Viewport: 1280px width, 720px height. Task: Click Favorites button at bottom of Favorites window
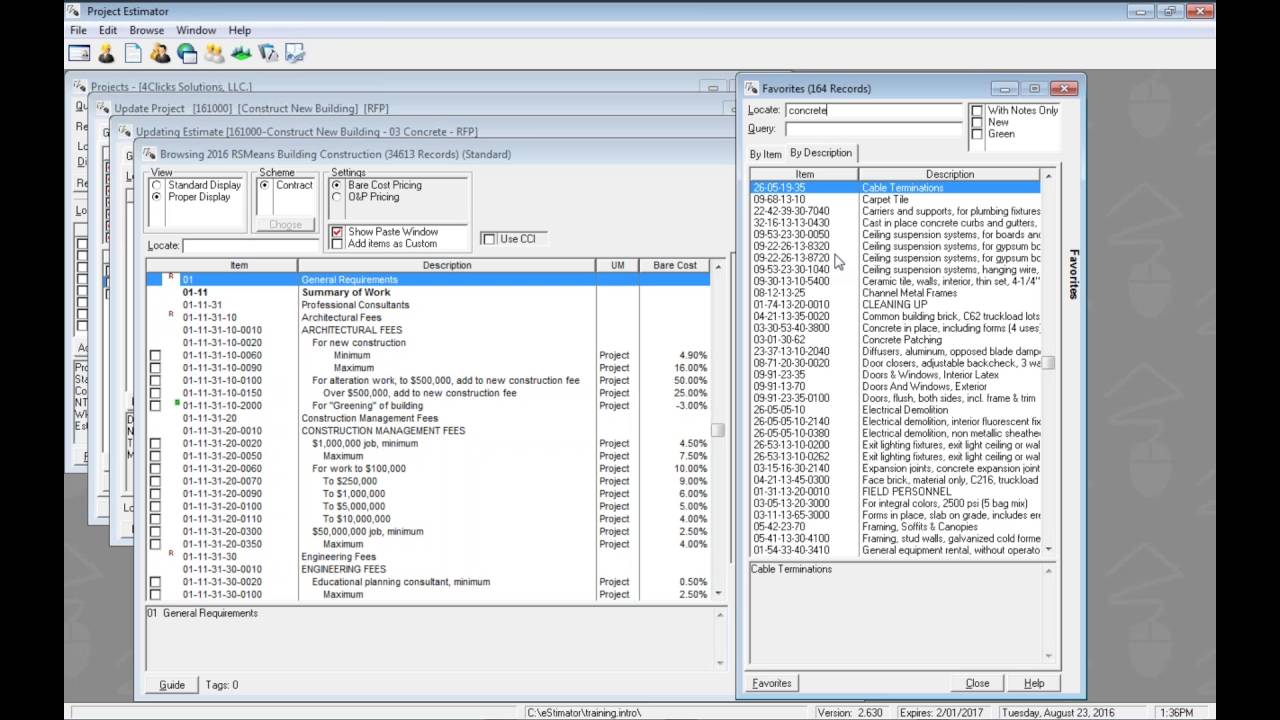click(x=772, y=683)
